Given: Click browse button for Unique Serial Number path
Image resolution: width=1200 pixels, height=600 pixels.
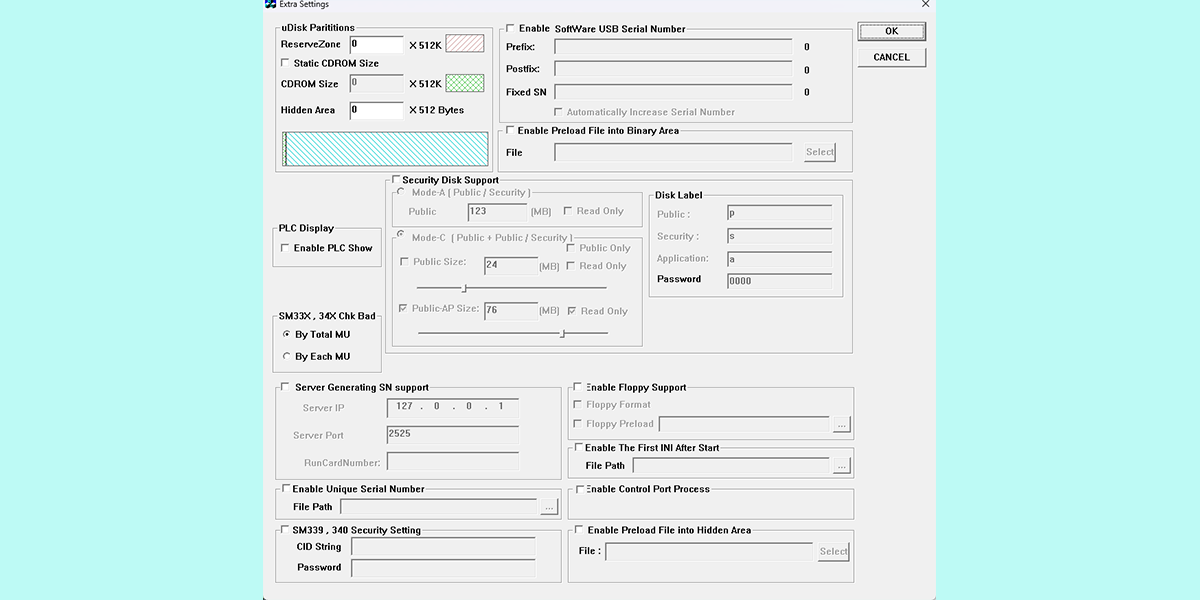Looking at the screenshot, I should click(x=548, y=508).
